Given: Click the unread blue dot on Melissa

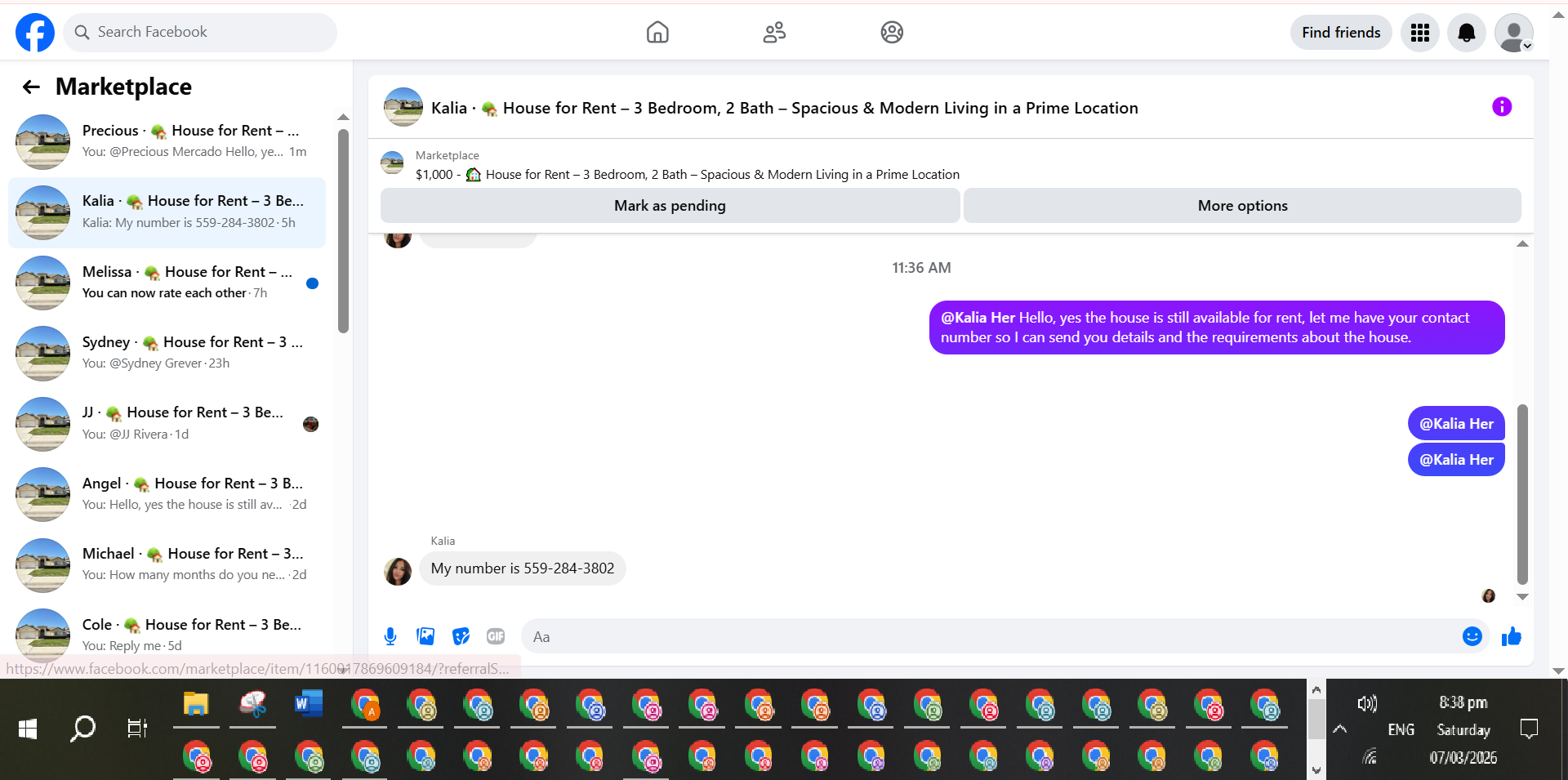Looking at the screenshot, I should point(312,283).
